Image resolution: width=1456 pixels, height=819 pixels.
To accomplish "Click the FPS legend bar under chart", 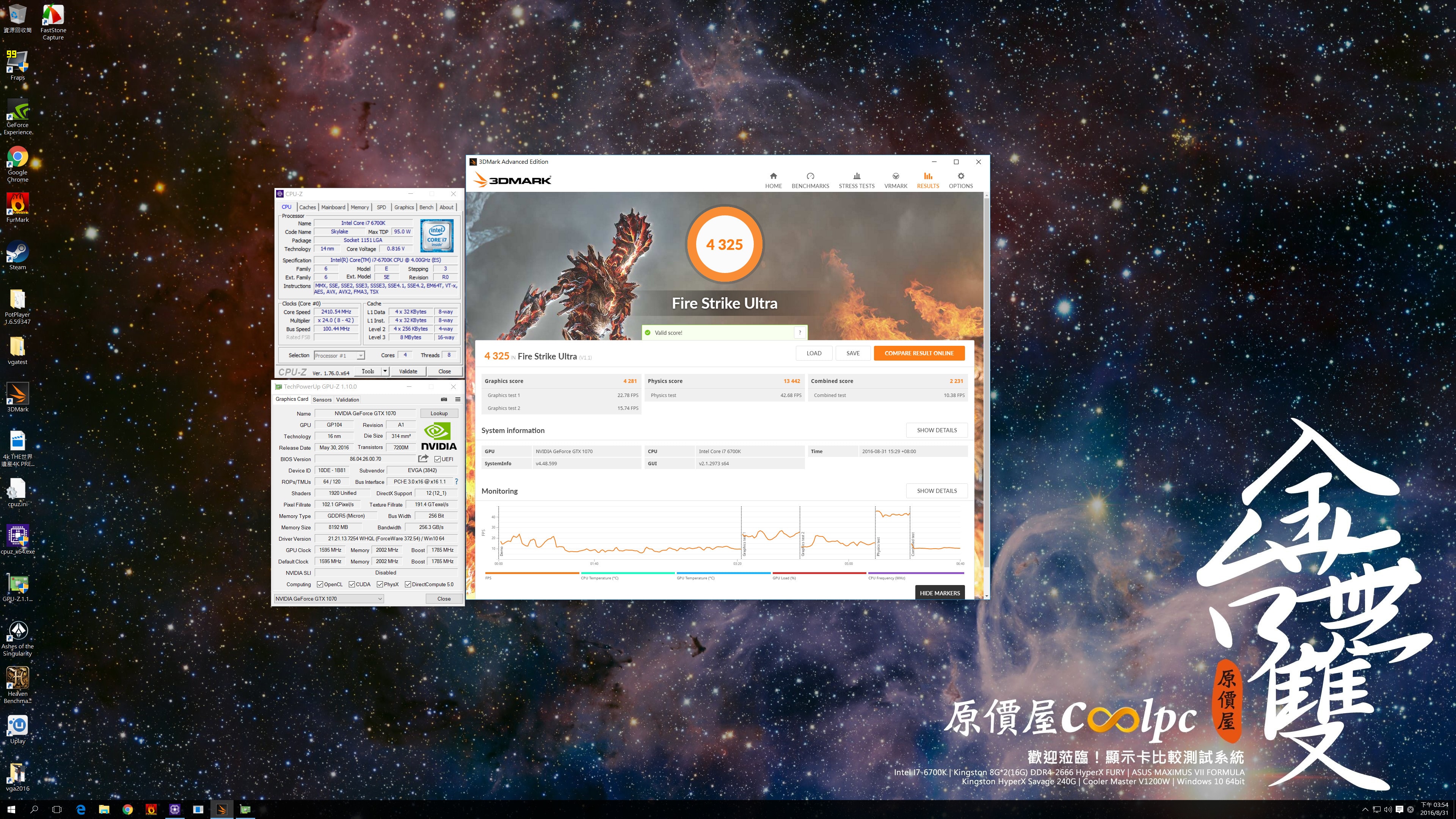I will [532, 573].
